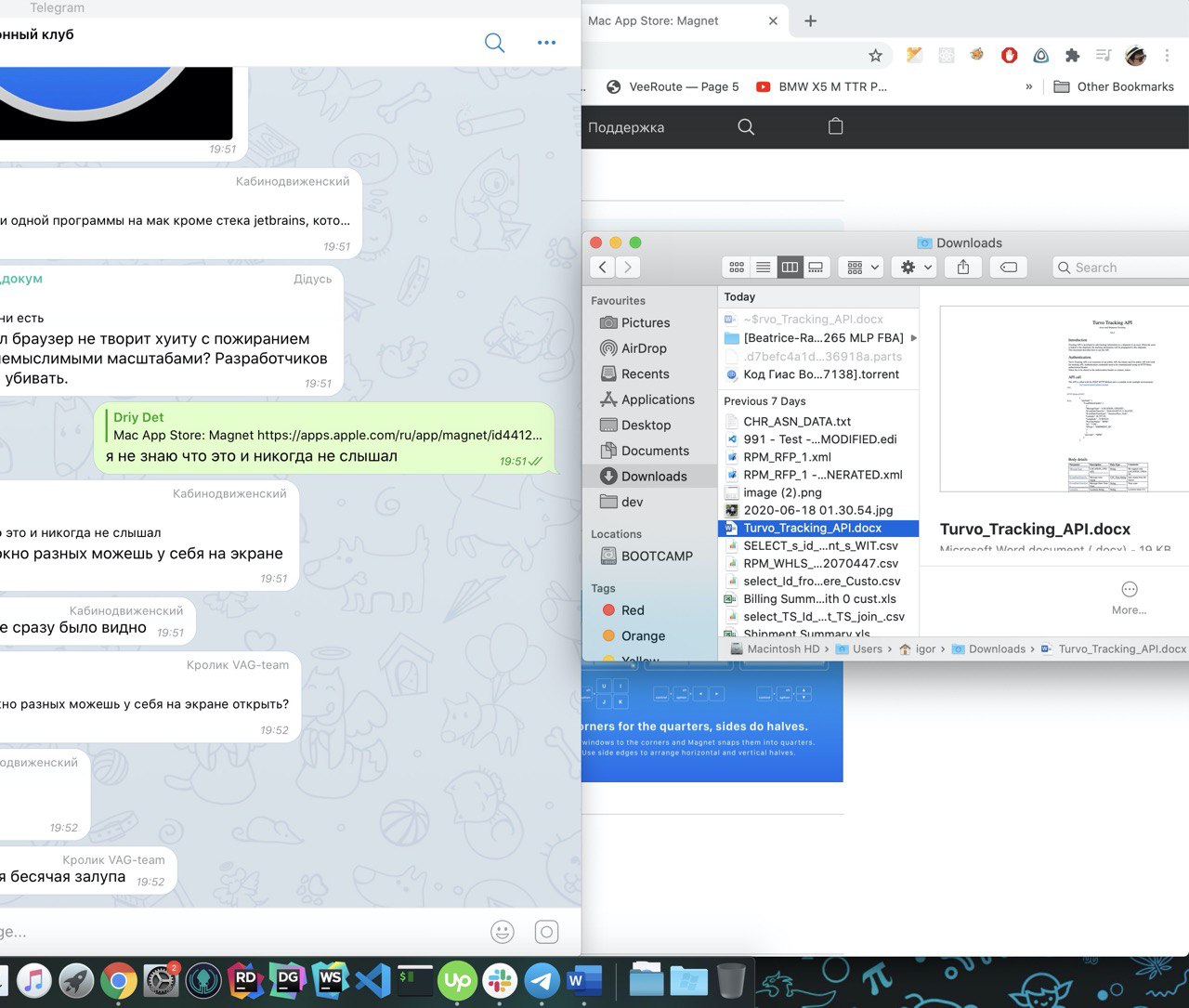1189x1008 pixels.
Task: Click Поддержка in the Apple nav bar
Action: pyautogui.click(x=626, y=127)
